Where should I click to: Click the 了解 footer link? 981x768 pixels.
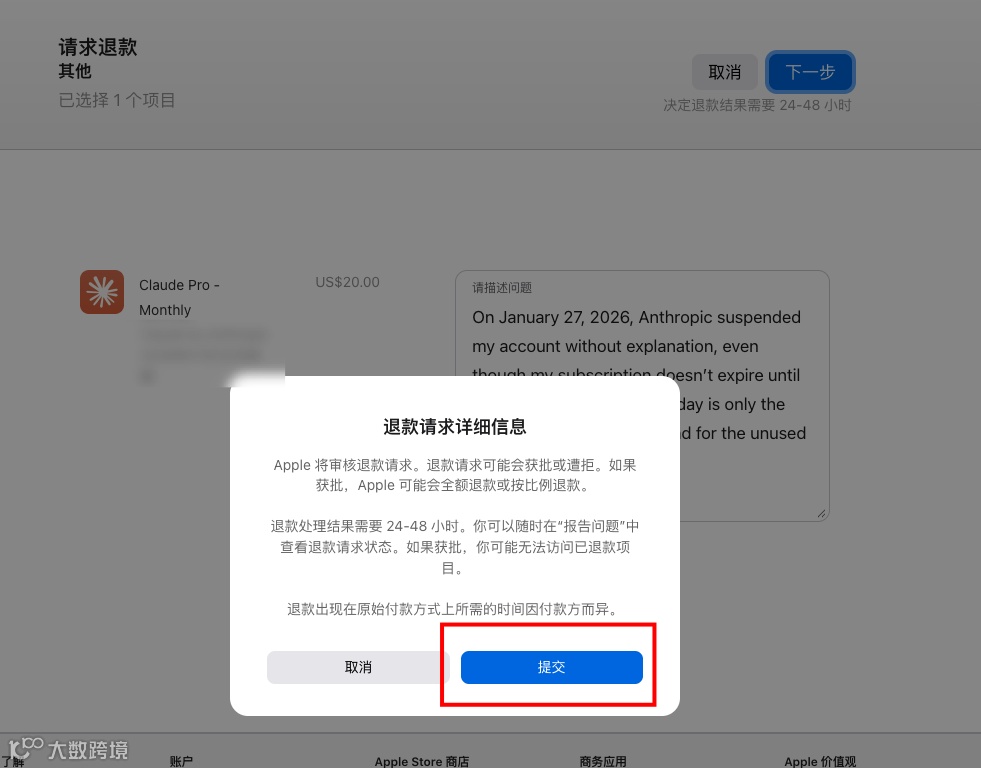13,762
